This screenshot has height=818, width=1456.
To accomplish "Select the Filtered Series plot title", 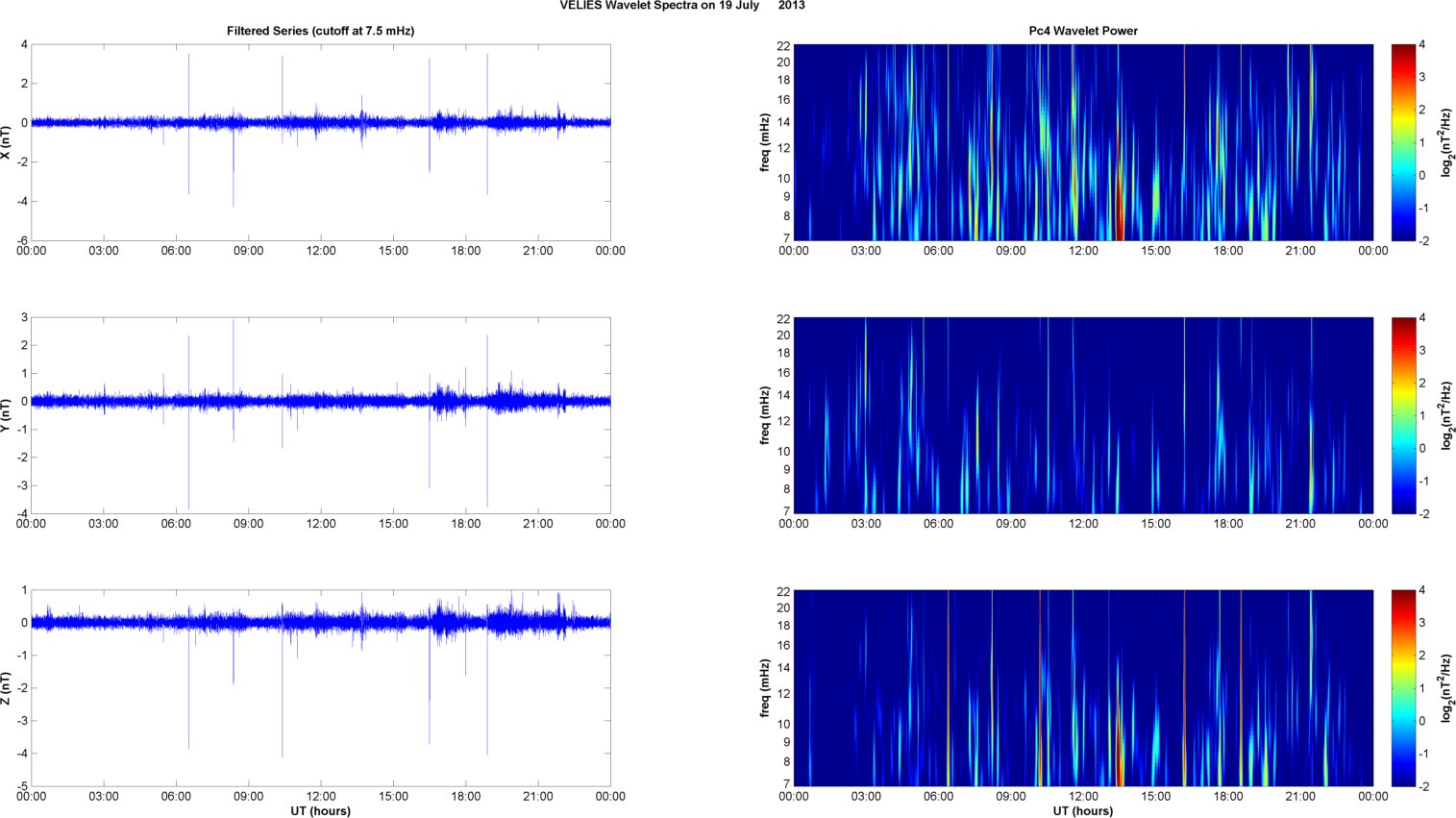I will [320, 31].
